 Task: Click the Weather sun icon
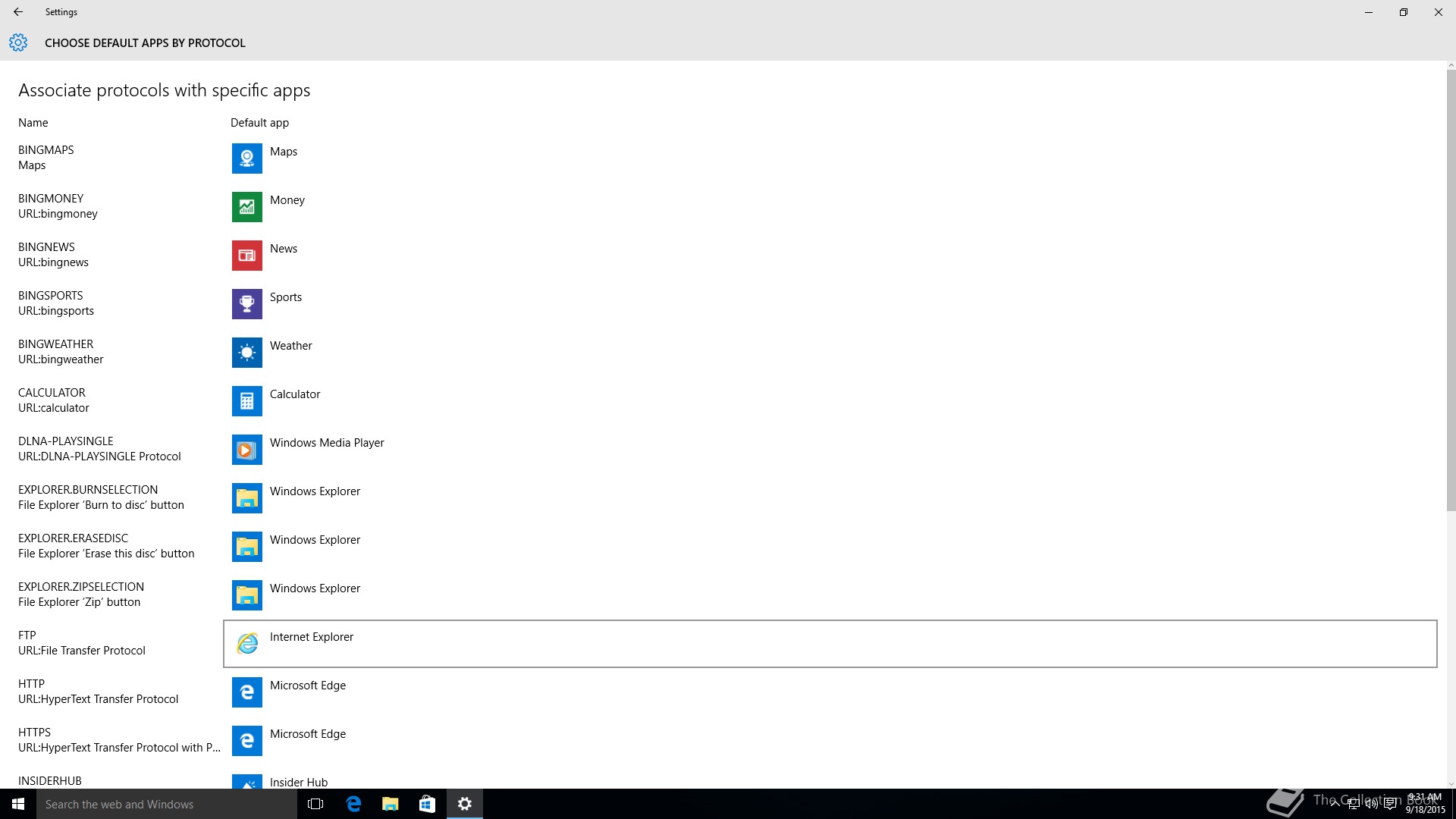point(246,353)
